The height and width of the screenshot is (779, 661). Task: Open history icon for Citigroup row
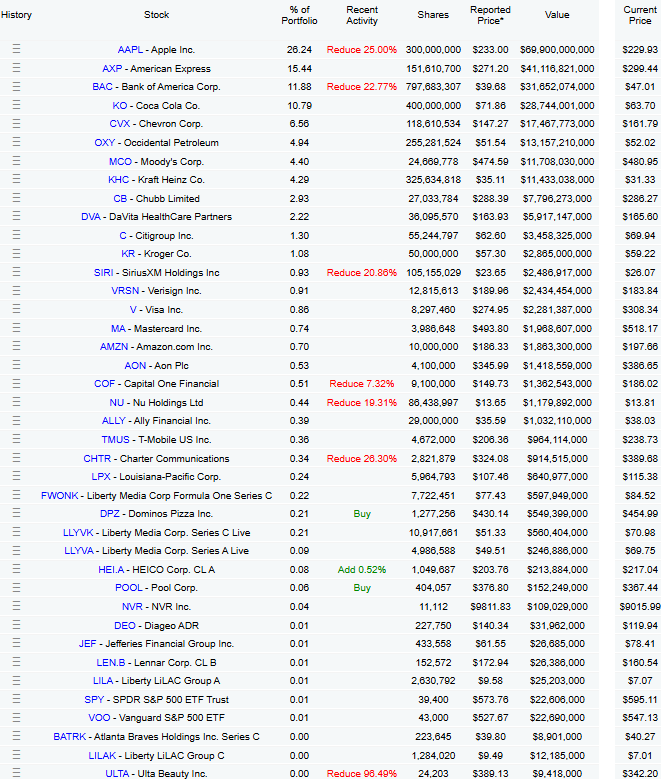(x=16, y=235)
